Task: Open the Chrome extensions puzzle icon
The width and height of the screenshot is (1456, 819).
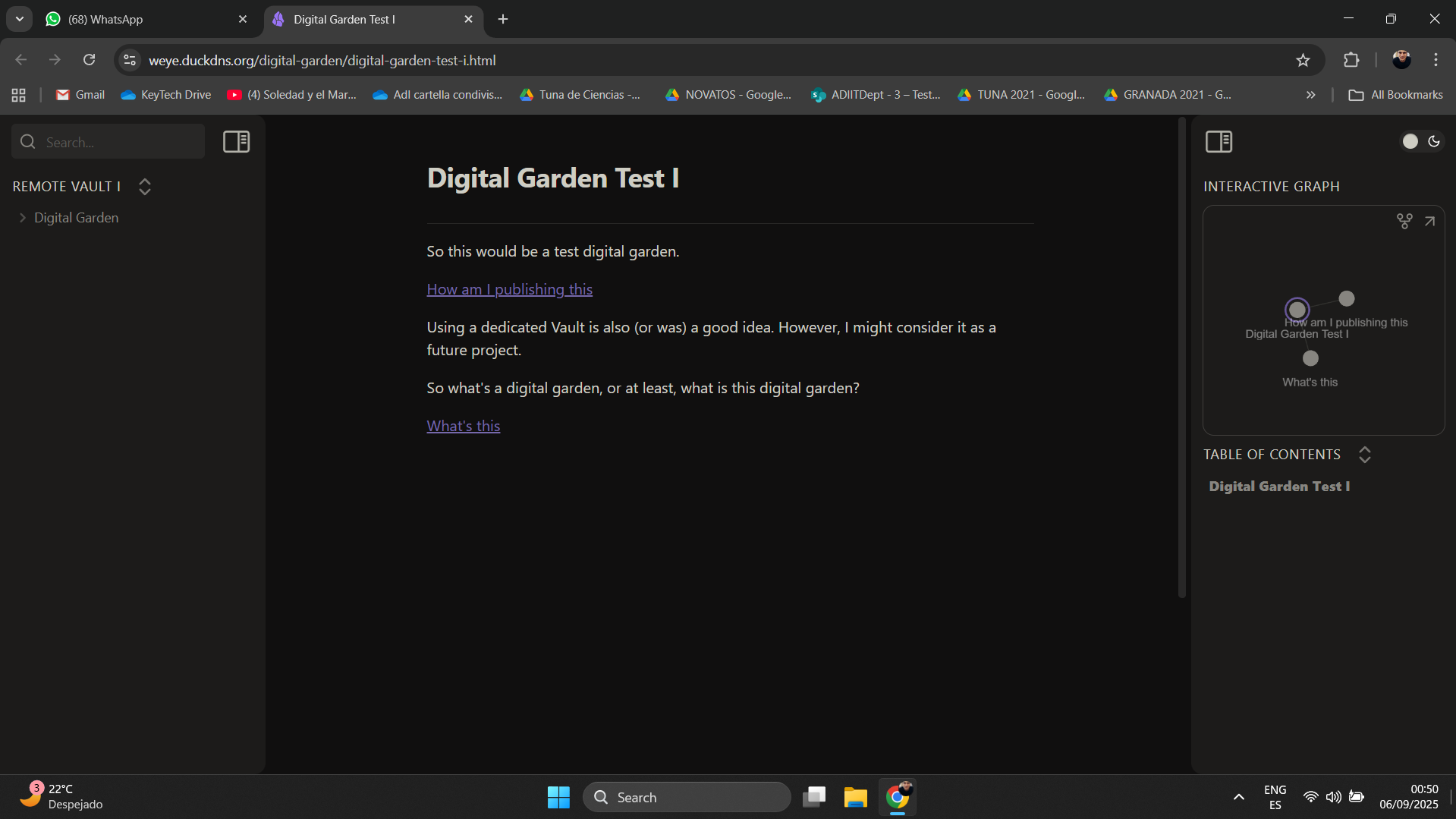Action: [1351, 60]
